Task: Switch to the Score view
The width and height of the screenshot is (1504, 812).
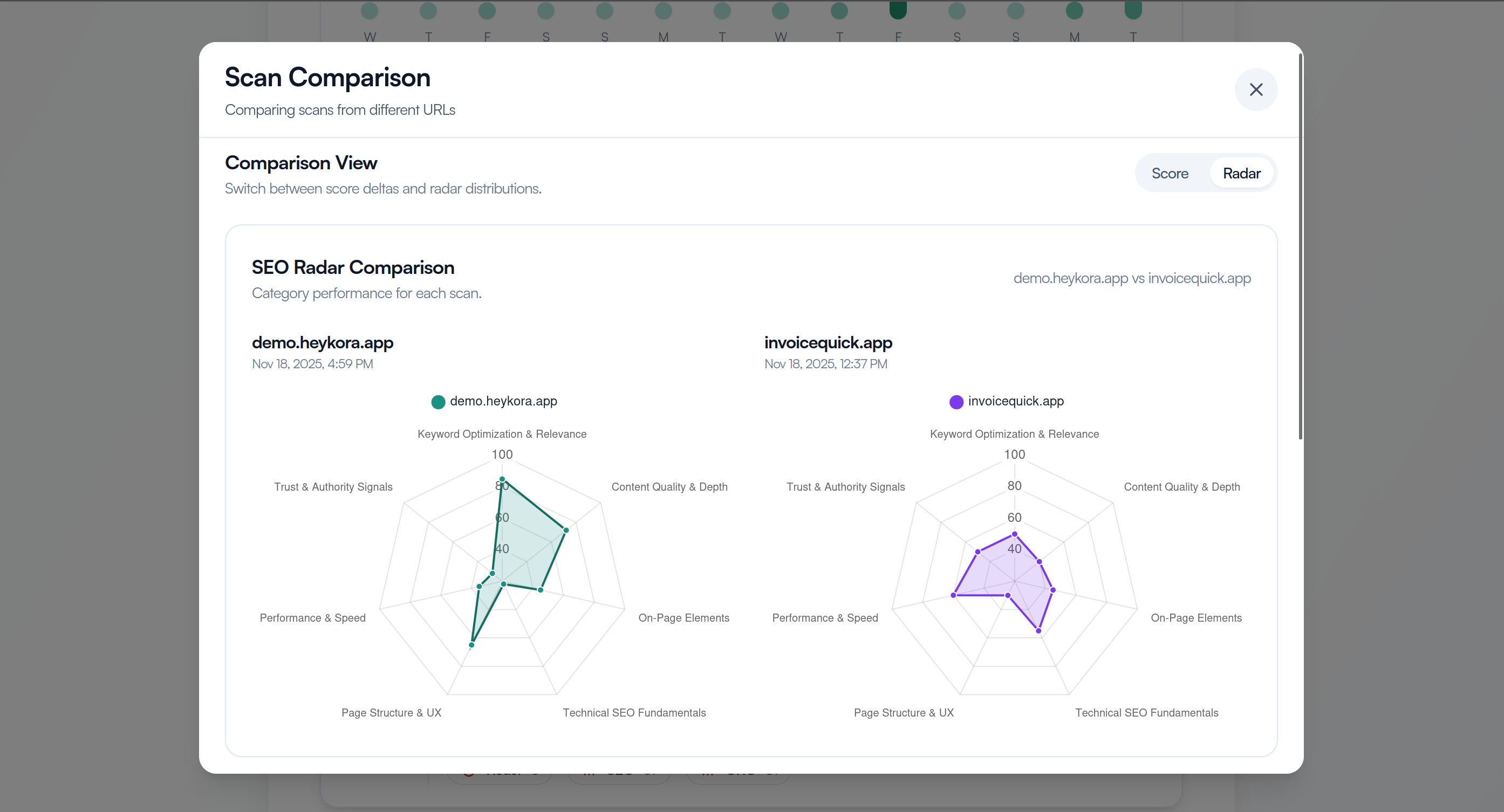Action: 1170,174
